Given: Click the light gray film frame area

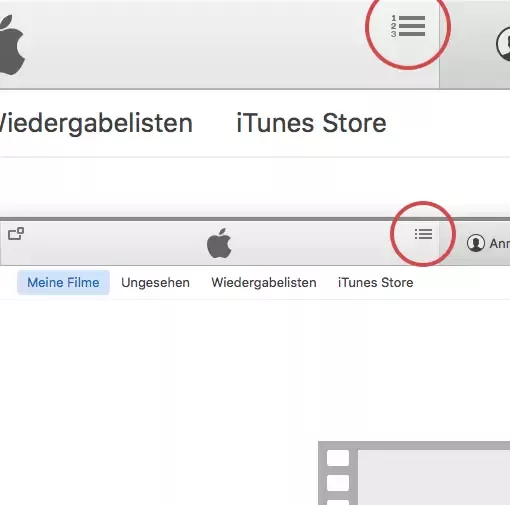Looking at the screenshot, I should 434,477.
